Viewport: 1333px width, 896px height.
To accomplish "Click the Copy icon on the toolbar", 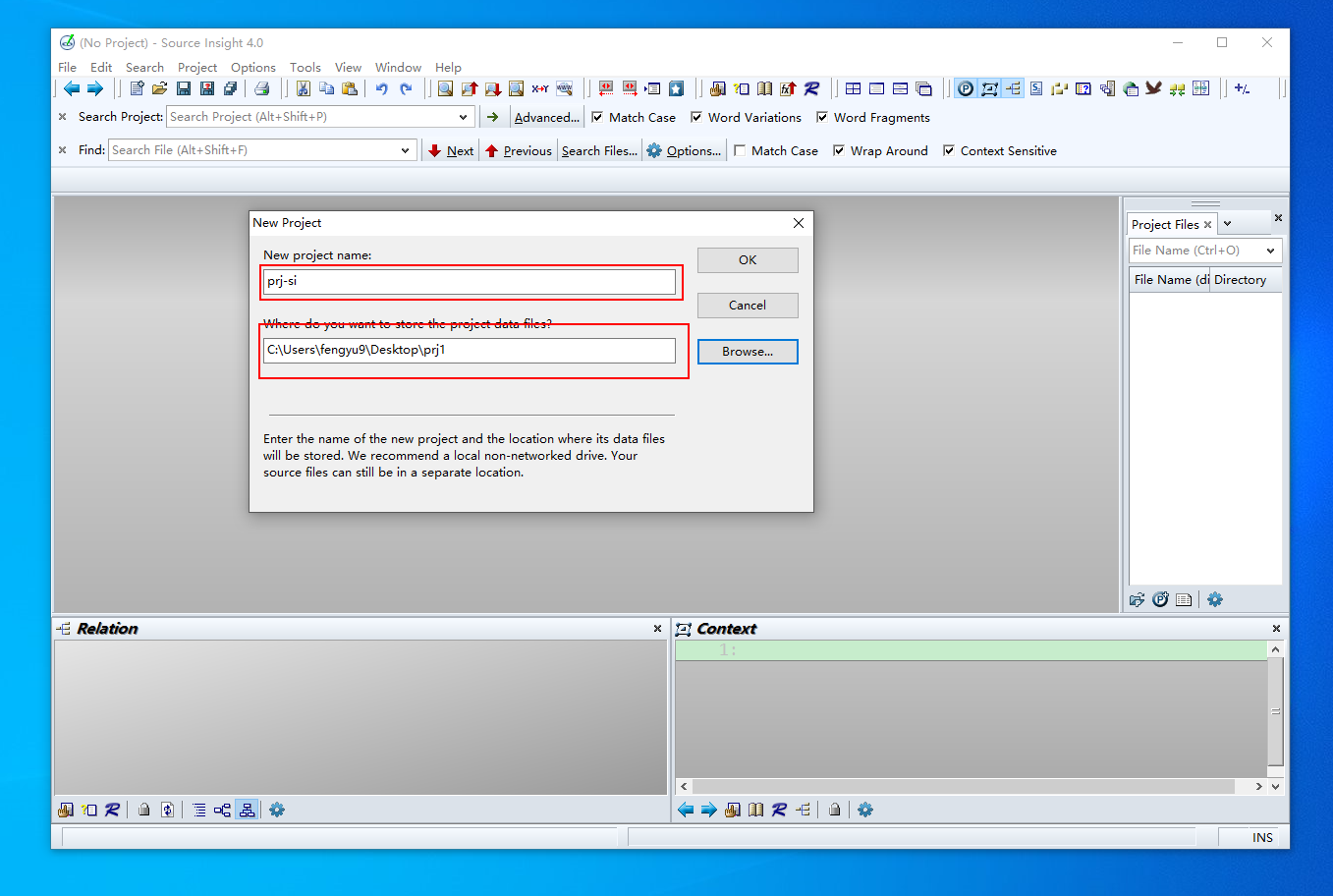I will click(327, 88).
